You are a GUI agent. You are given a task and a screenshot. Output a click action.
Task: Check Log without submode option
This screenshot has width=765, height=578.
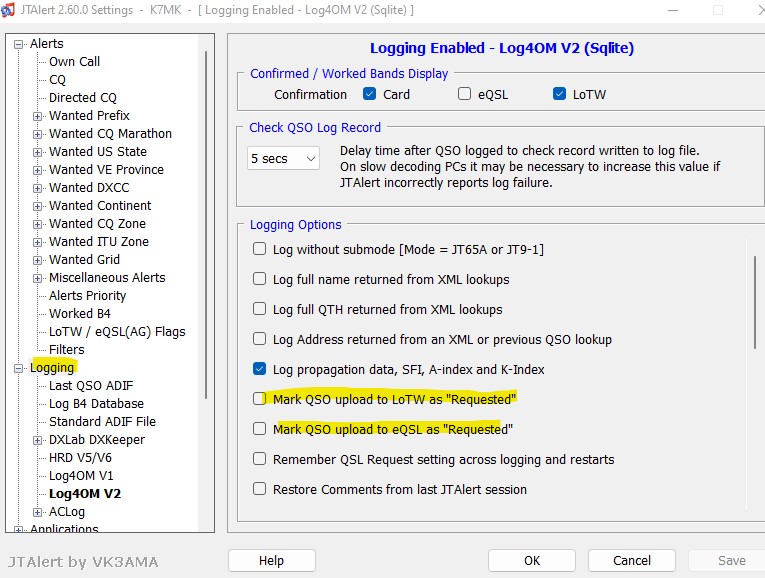260,249
